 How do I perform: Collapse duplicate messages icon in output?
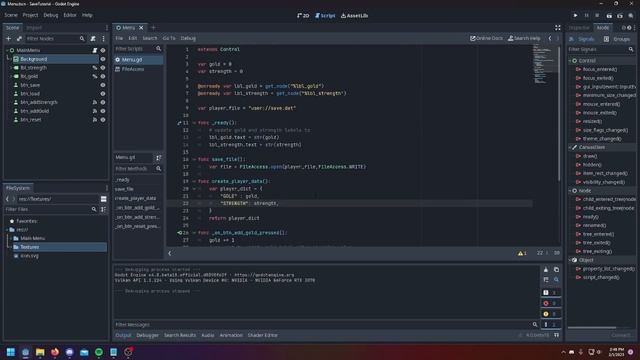coord(546,280)
